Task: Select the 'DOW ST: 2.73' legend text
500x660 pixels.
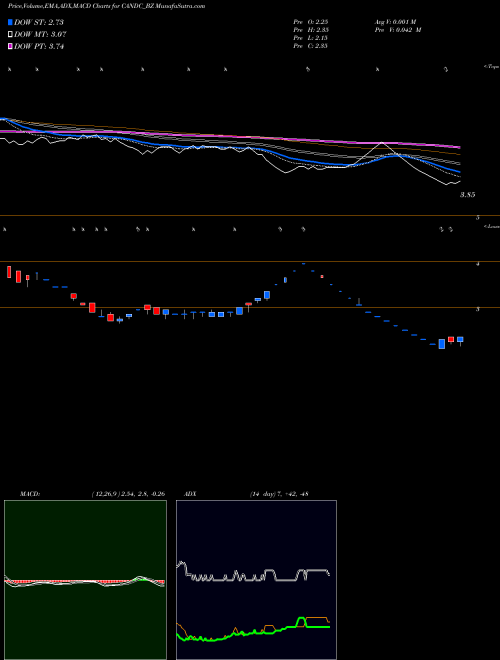Action: pyautogui.click(x=39, y=22)
